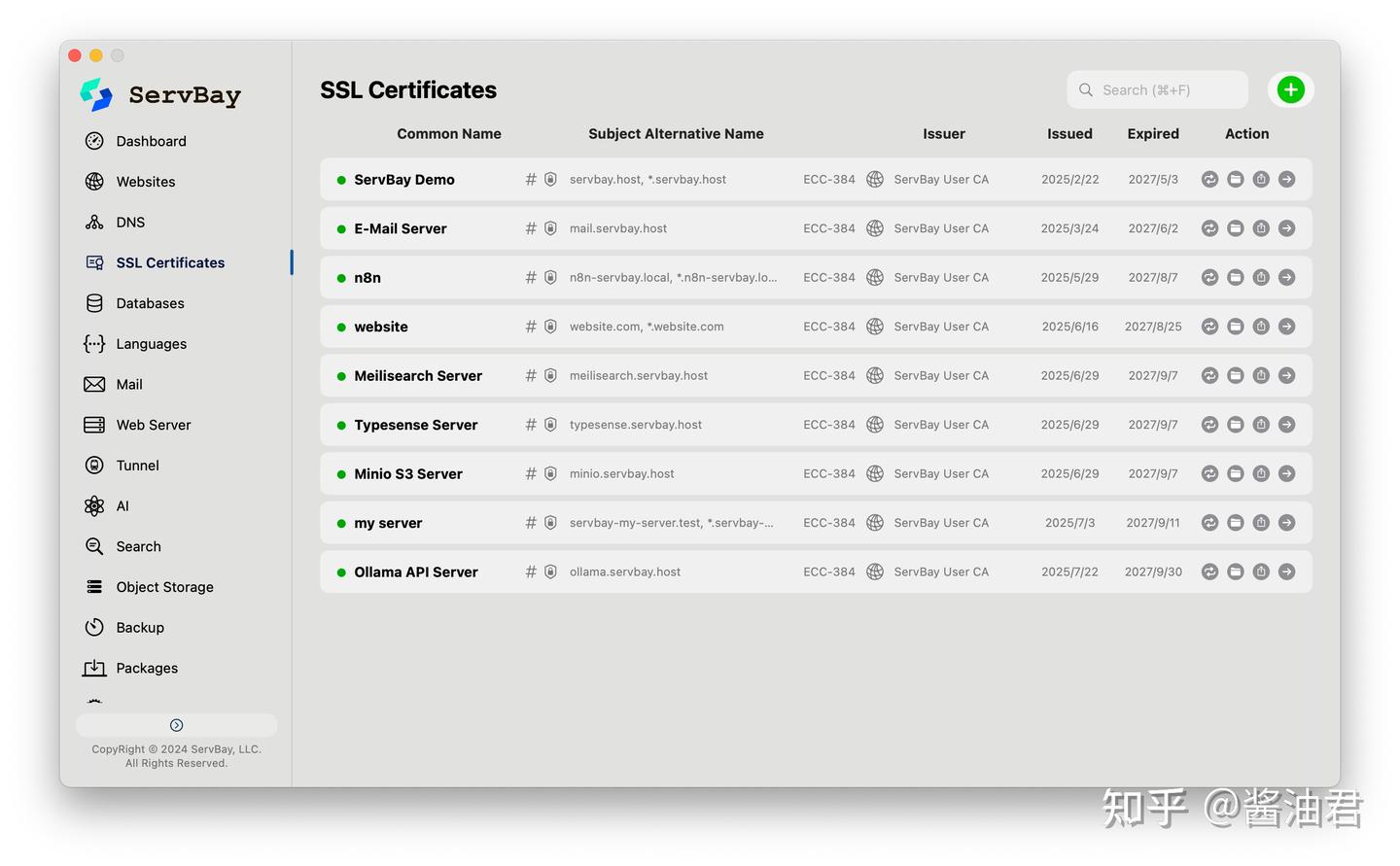
Task: Renew the my server certificate
Action: coord(1209,523)
